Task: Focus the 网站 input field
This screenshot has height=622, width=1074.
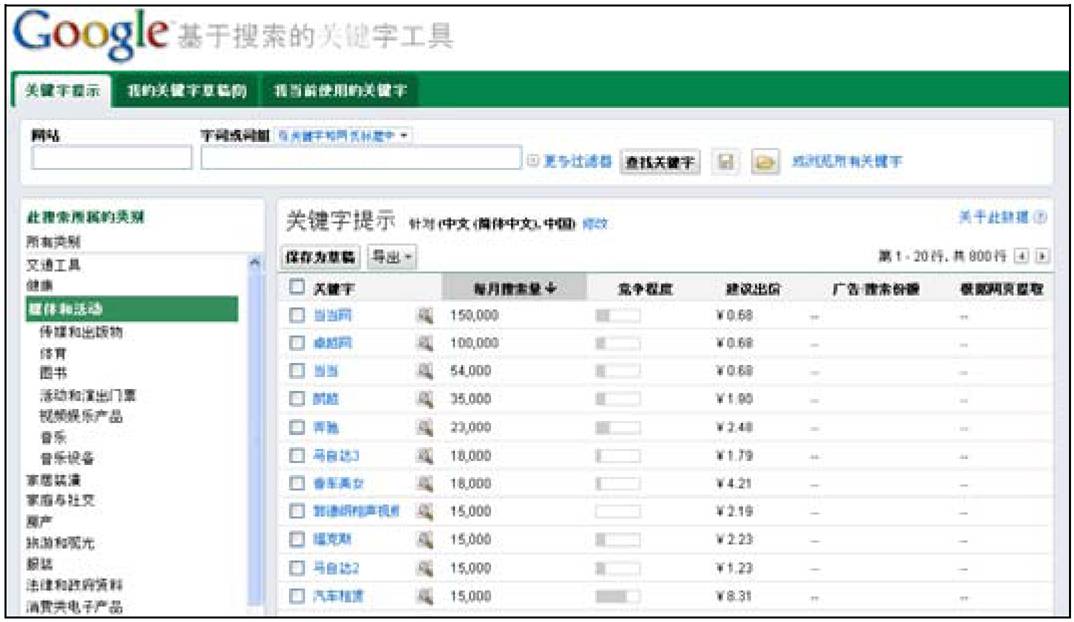Action: tap(112, 158)
